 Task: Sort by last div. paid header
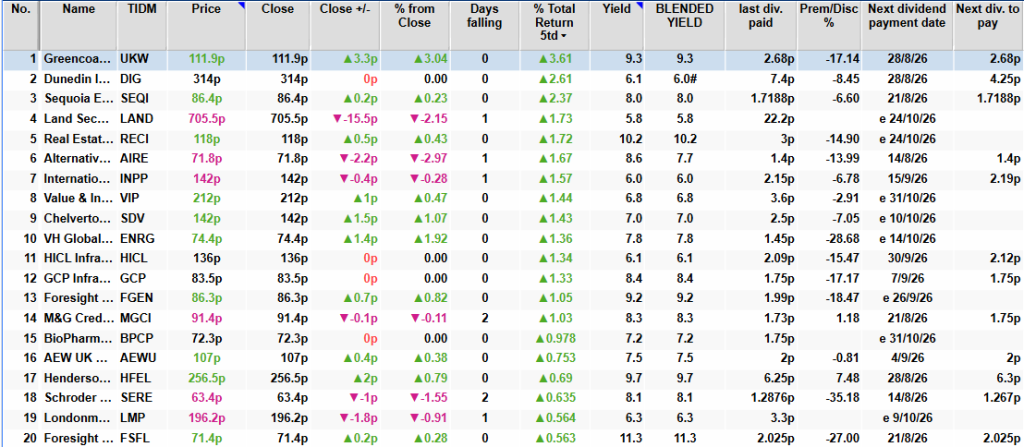click(761, 16)
